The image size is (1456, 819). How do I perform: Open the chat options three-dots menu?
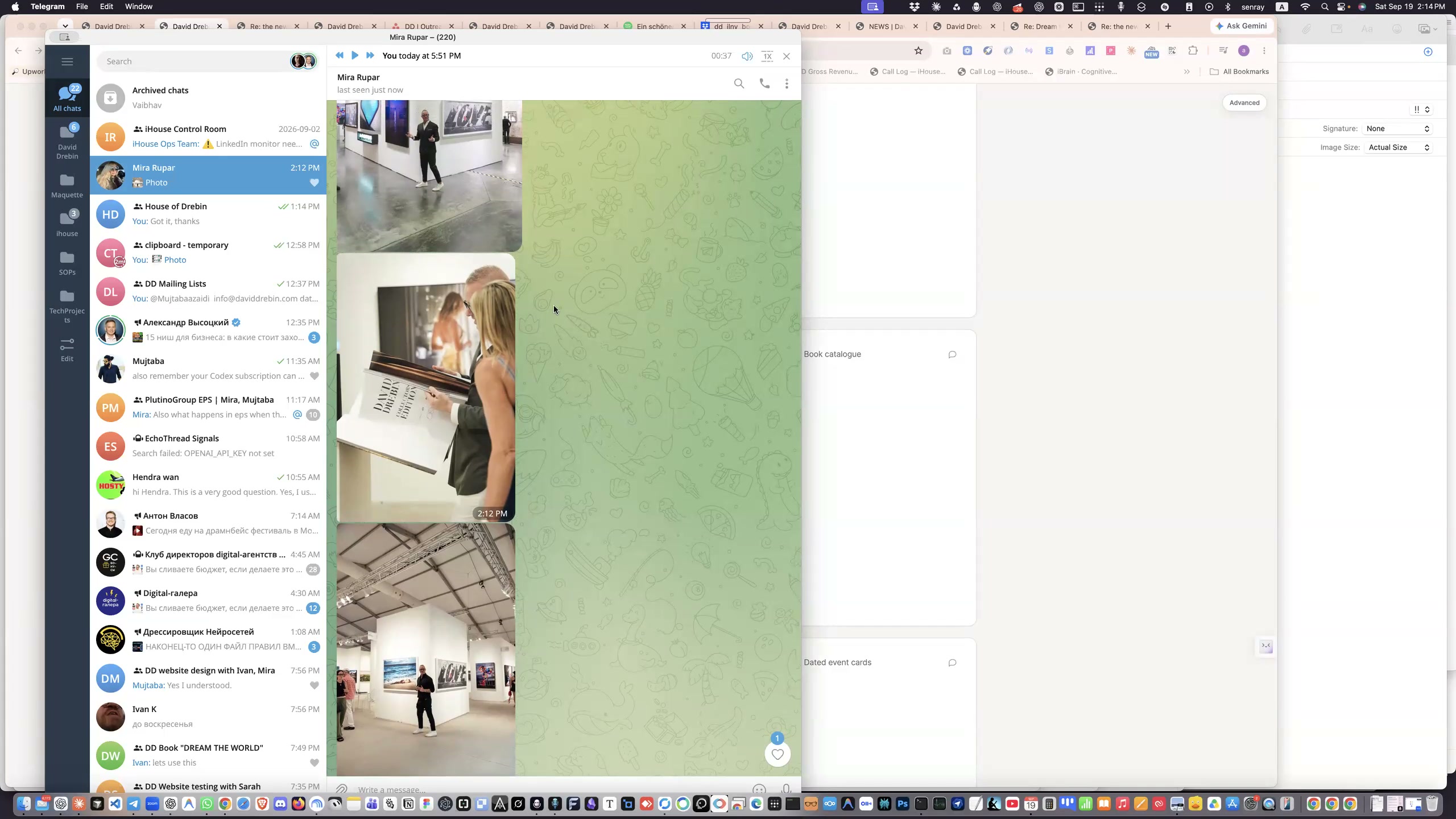pos(787,84)
